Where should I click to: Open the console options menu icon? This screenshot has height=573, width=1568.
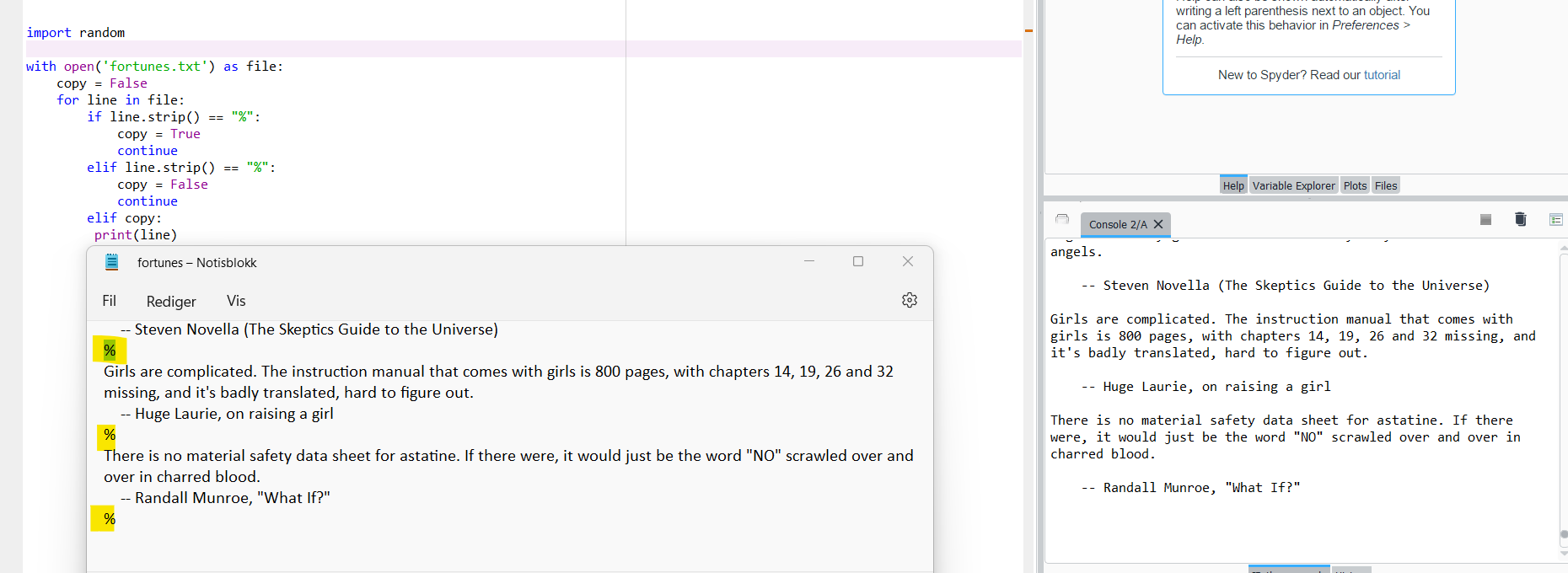[1556, 219]
